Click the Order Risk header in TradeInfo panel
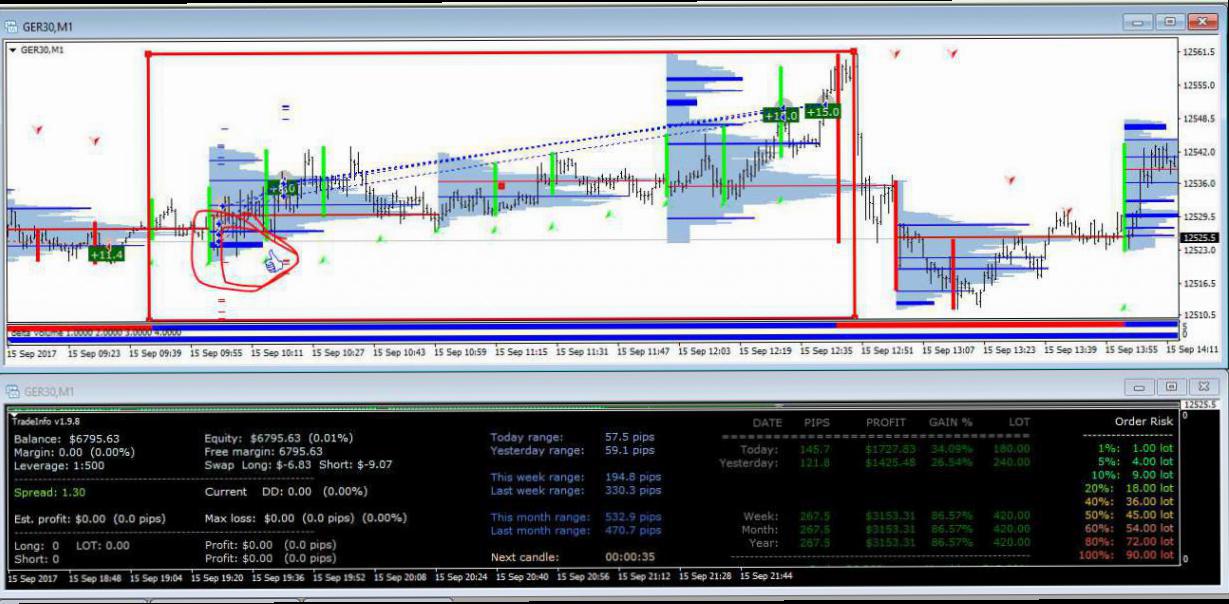Image resolution: width=1229 pixels, height=604 pixels. click(x=1143, y=422)
